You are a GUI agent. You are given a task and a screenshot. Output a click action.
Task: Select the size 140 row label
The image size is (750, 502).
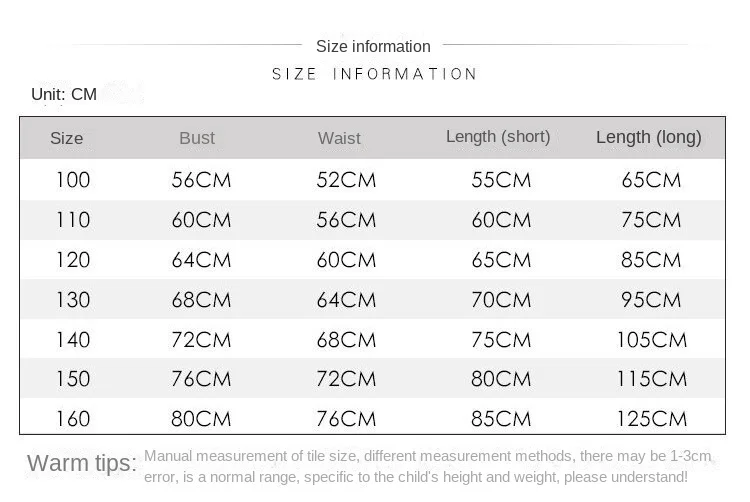pos(73,340)
